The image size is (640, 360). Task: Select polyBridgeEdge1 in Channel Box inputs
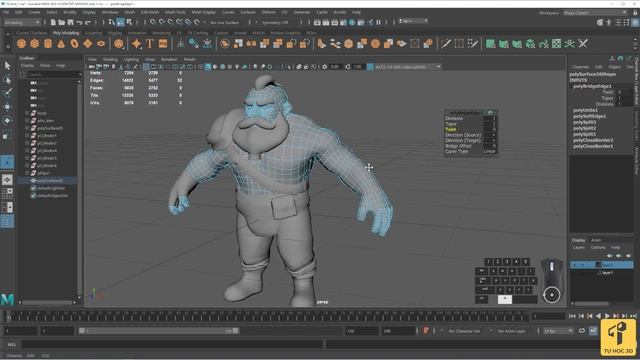[x=592, y=86]
